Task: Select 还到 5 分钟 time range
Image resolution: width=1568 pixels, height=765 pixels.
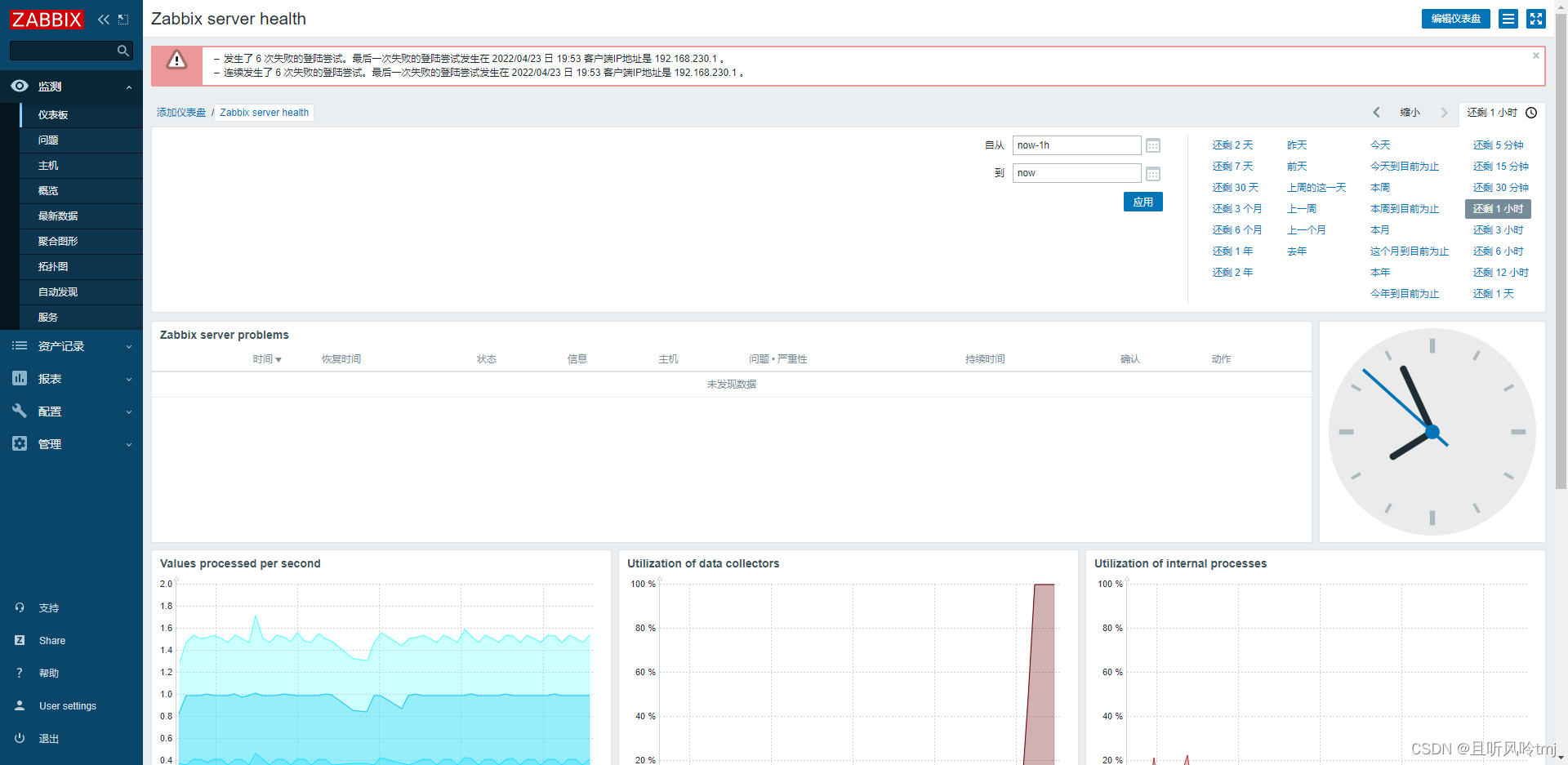Action: (1498, 145)
